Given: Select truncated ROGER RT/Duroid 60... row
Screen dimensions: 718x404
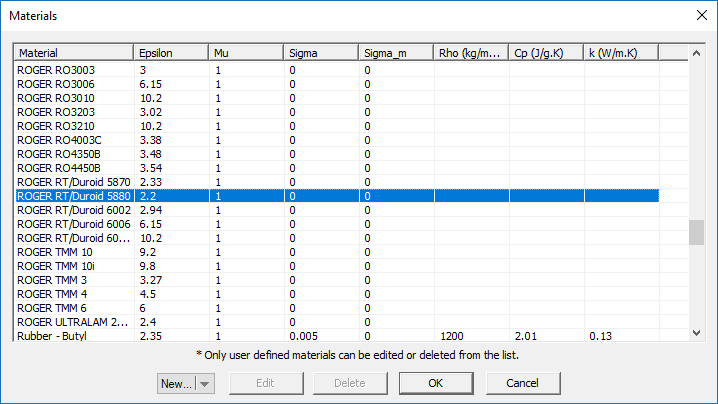Looking at the screenshot, I should pos(337,238).
